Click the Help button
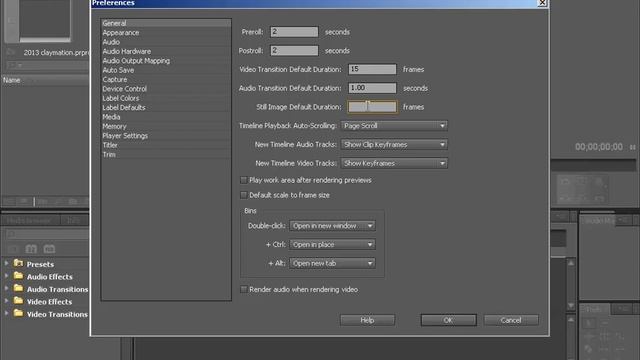 point(367,320)
